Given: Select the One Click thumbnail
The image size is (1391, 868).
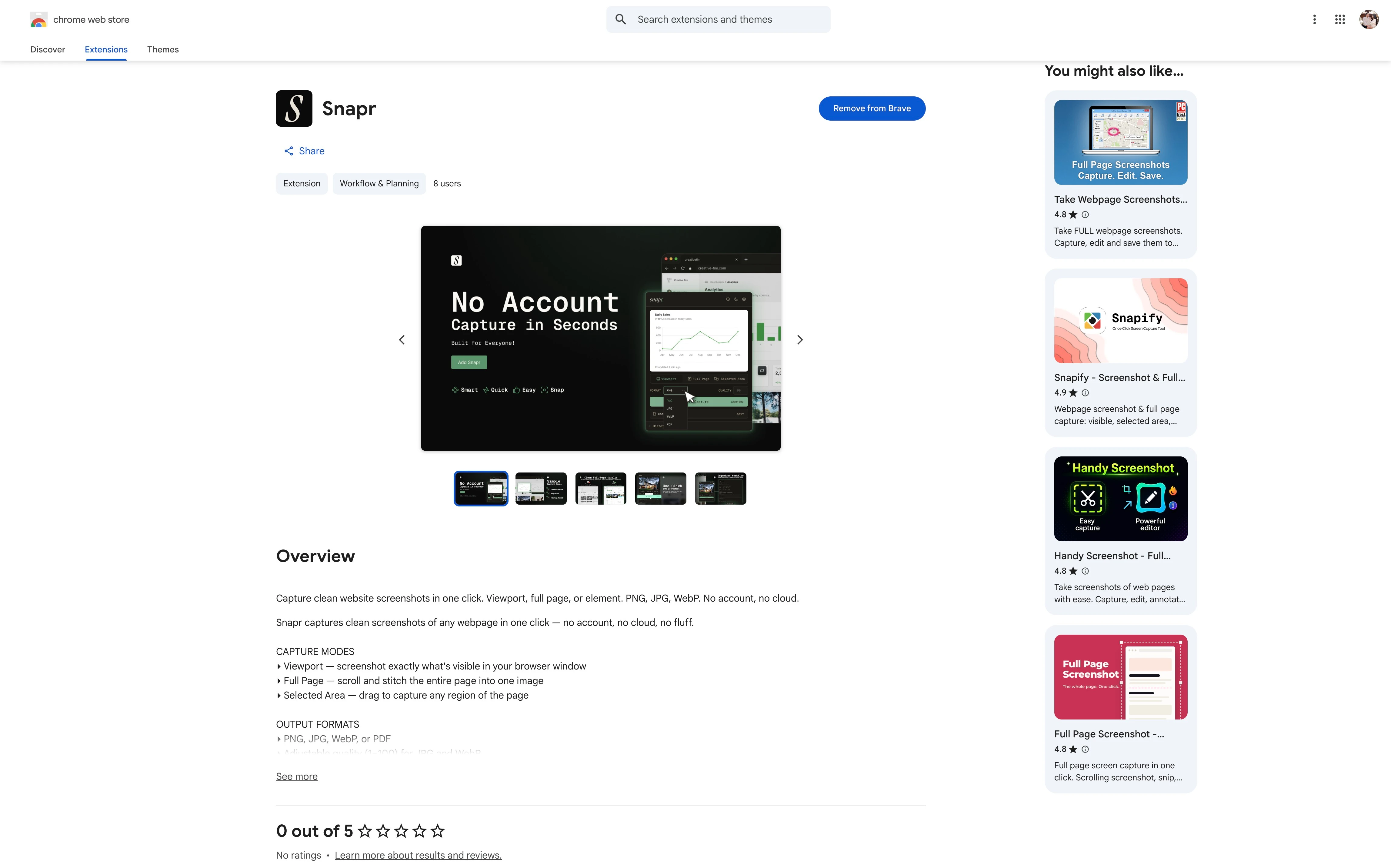Looking at the screenshot, I should [660, 489].
